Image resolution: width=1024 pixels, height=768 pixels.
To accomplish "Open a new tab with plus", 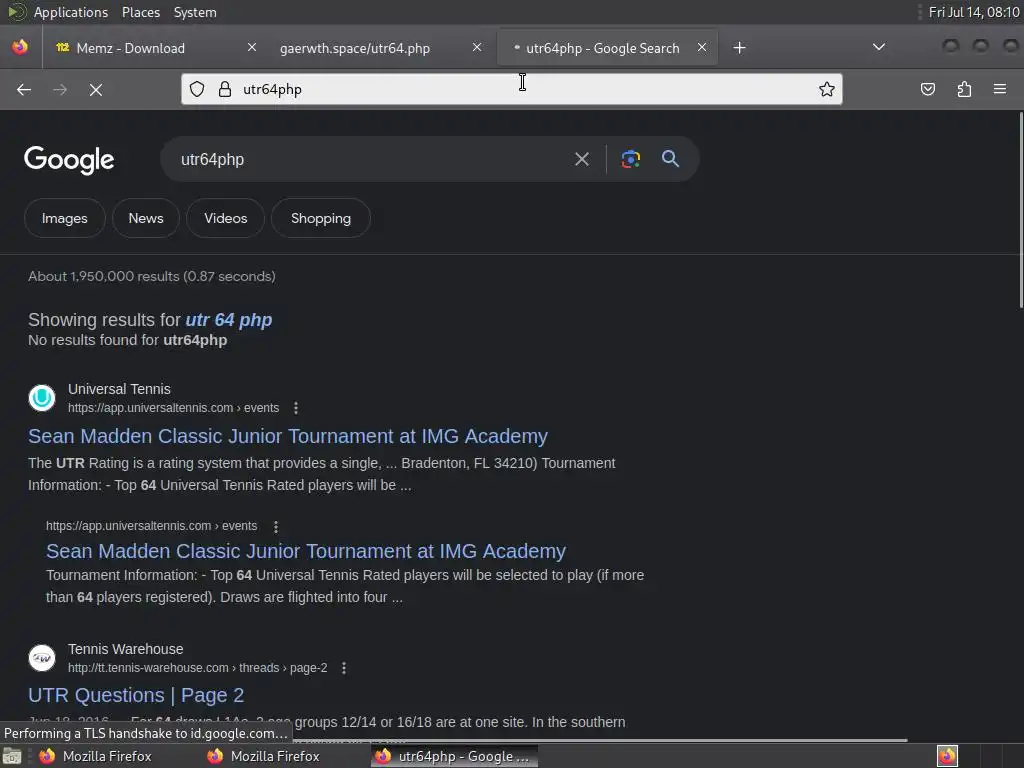I will click(739, 48).
